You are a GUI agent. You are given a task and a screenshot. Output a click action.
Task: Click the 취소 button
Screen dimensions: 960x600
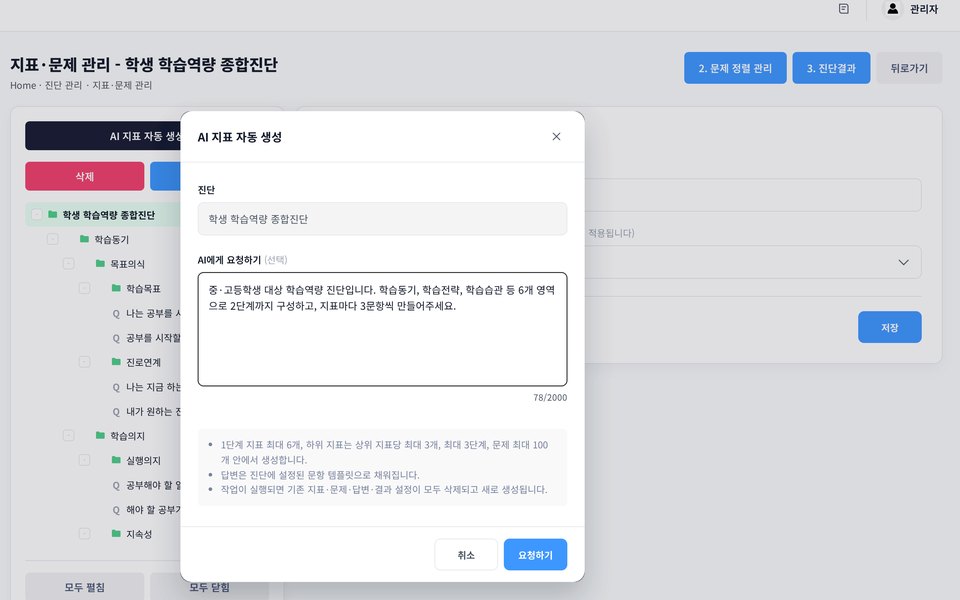pyautogui.click(x=466, y=555)
